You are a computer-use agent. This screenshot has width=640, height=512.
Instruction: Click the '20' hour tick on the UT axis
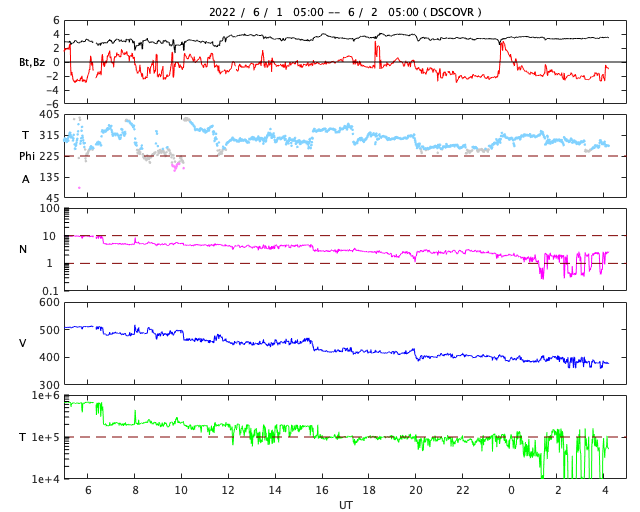[416, 490]
